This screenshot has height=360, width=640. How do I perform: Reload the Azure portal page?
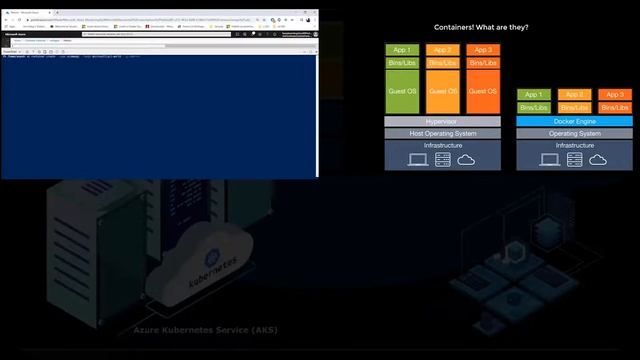point(19,20)
